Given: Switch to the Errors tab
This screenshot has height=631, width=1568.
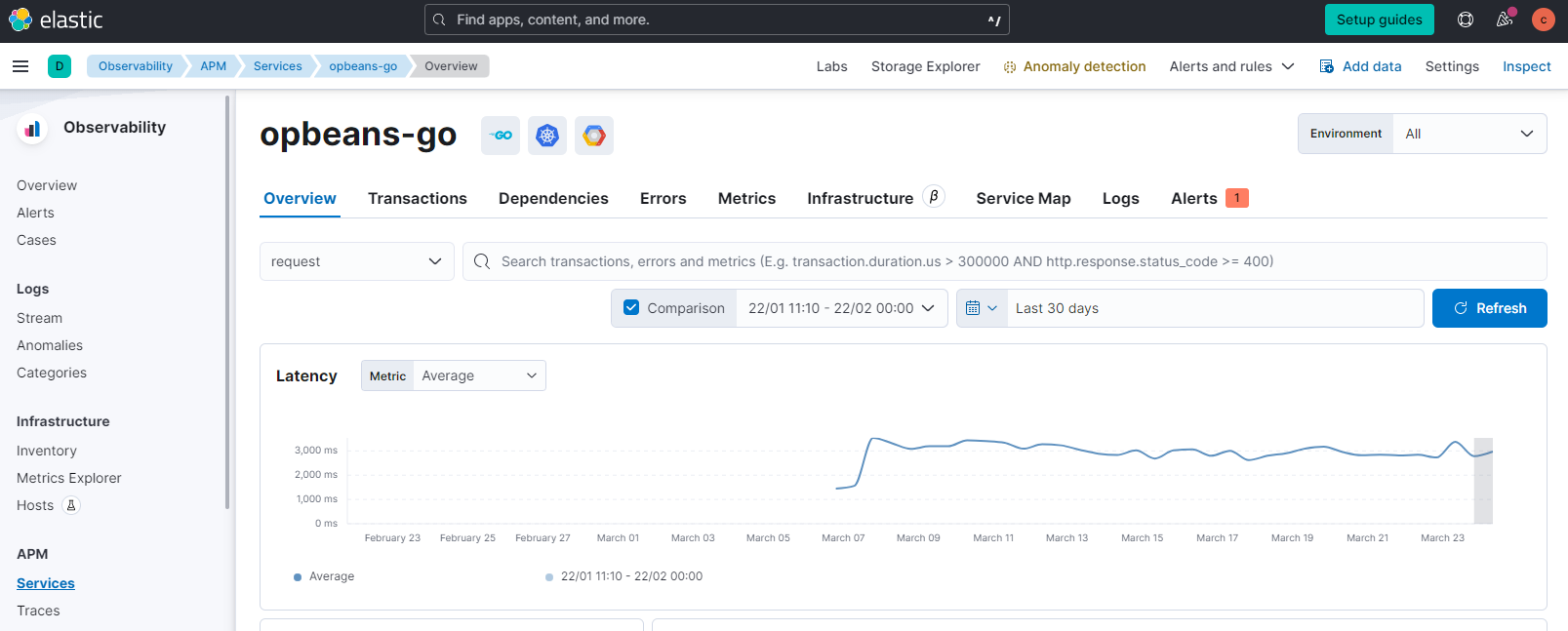Looking at the screenshot, I should (x=663, y=198).
